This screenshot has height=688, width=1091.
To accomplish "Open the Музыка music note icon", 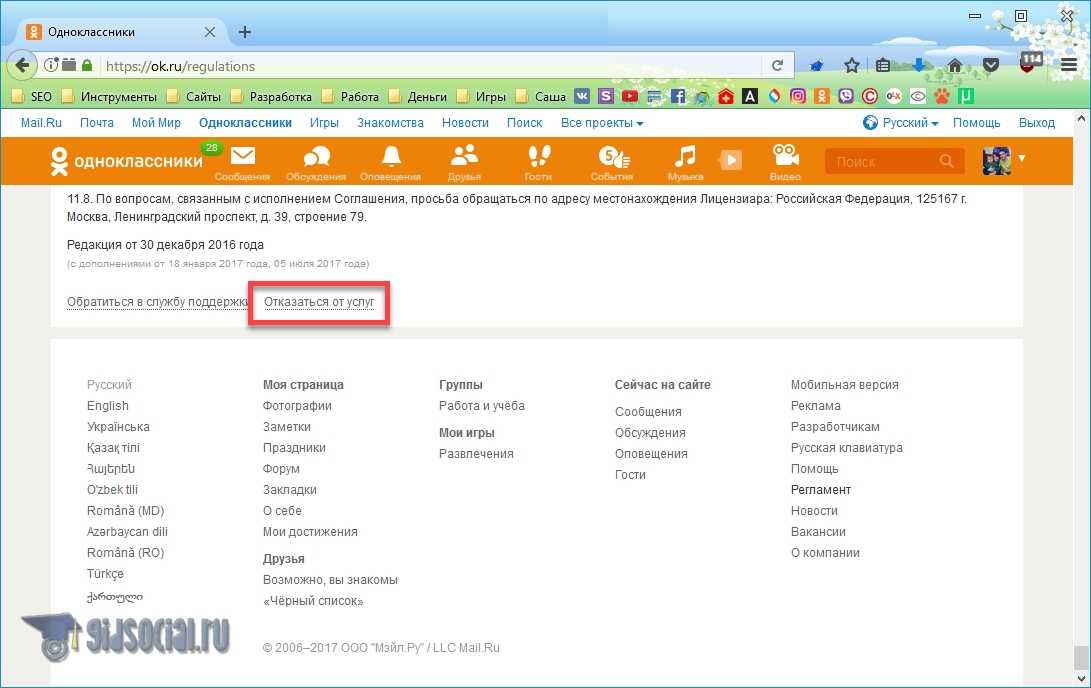I will pyautogui.click(x=685, y=158).
